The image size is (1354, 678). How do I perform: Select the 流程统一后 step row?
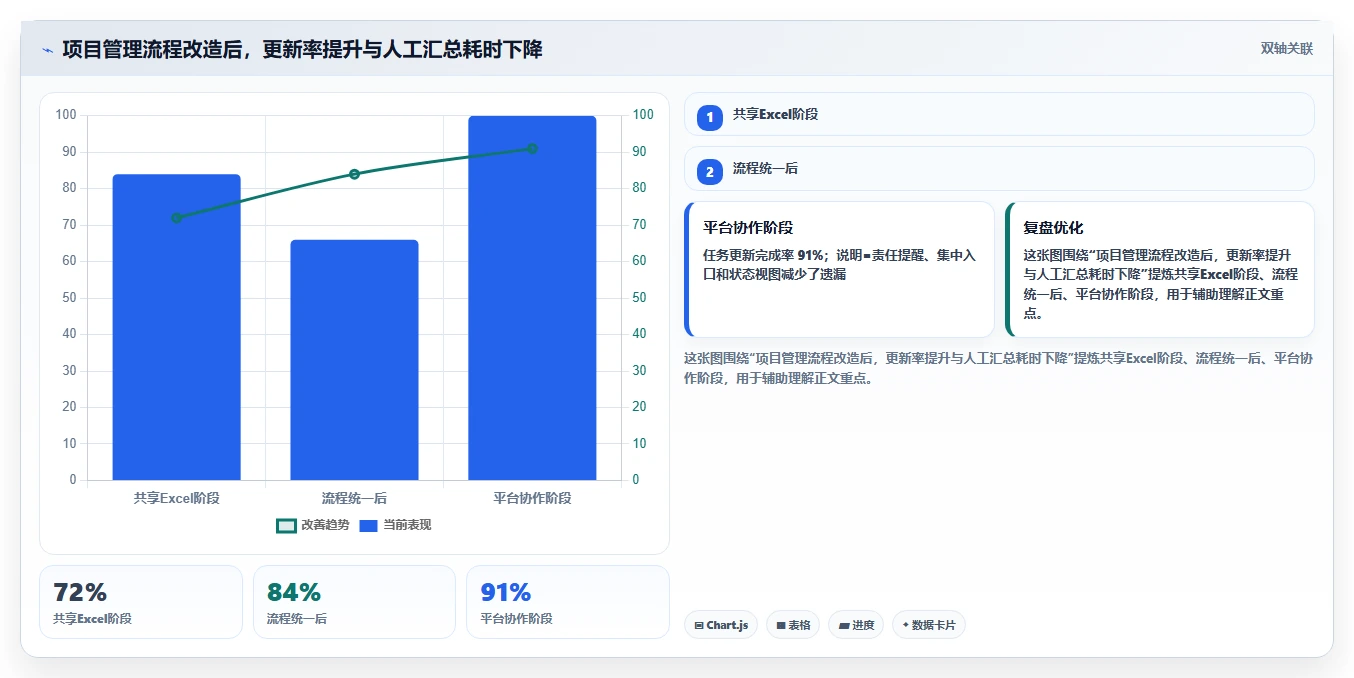pyautogui.click(x=999, y=168)
